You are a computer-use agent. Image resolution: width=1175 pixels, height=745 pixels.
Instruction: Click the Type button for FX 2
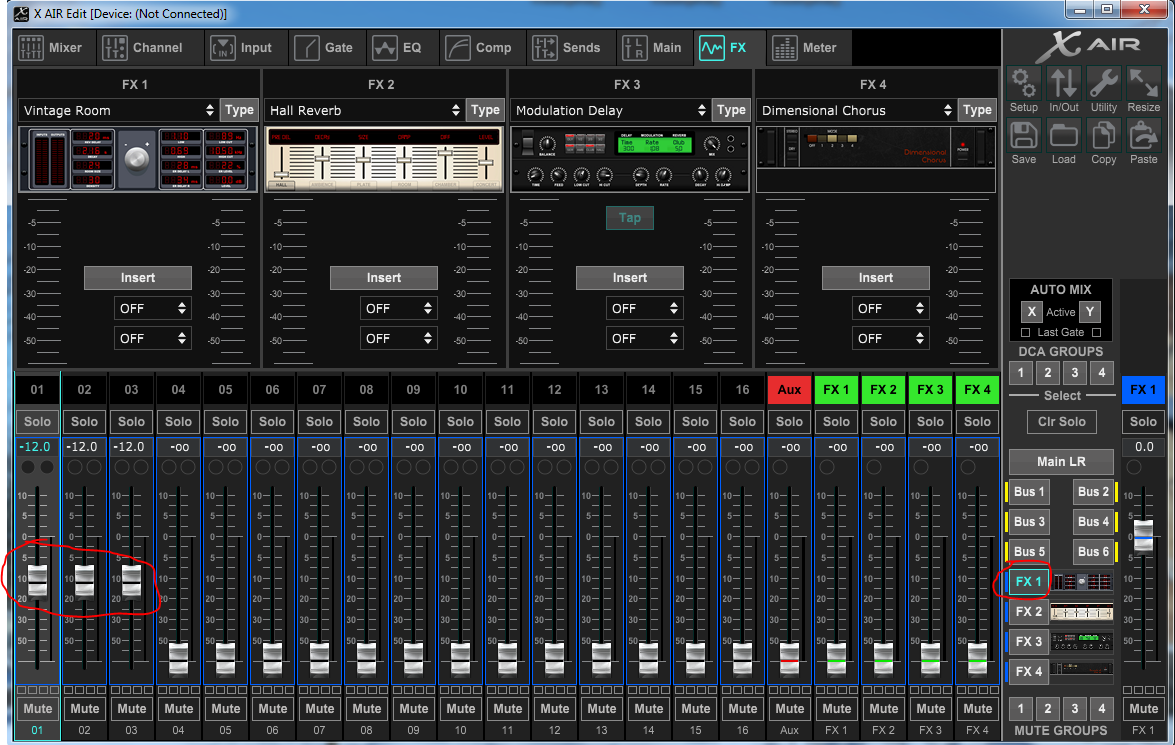click(x=485, y=110)
